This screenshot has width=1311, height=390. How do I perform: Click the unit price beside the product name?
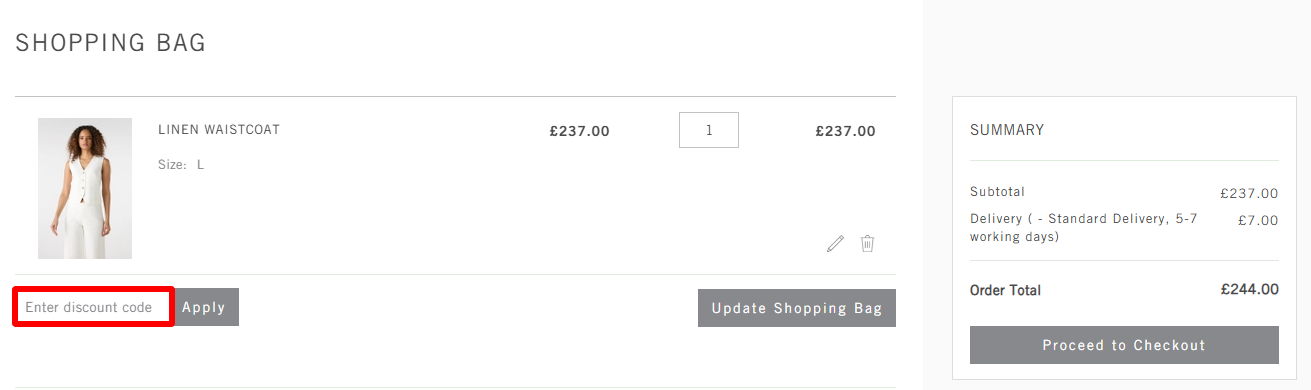579,131
